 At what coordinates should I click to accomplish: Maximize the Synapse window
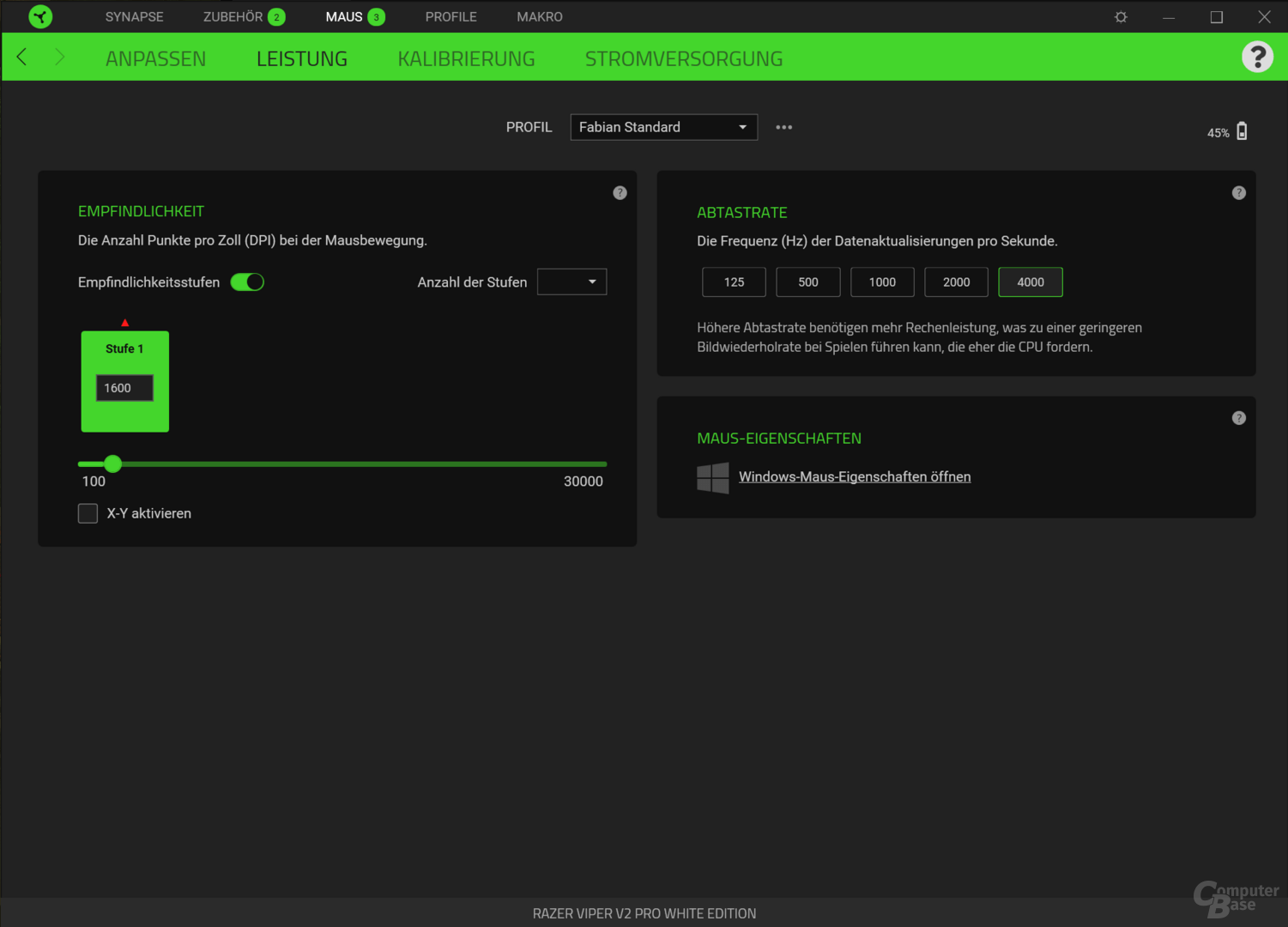(x=1217, y=16)
